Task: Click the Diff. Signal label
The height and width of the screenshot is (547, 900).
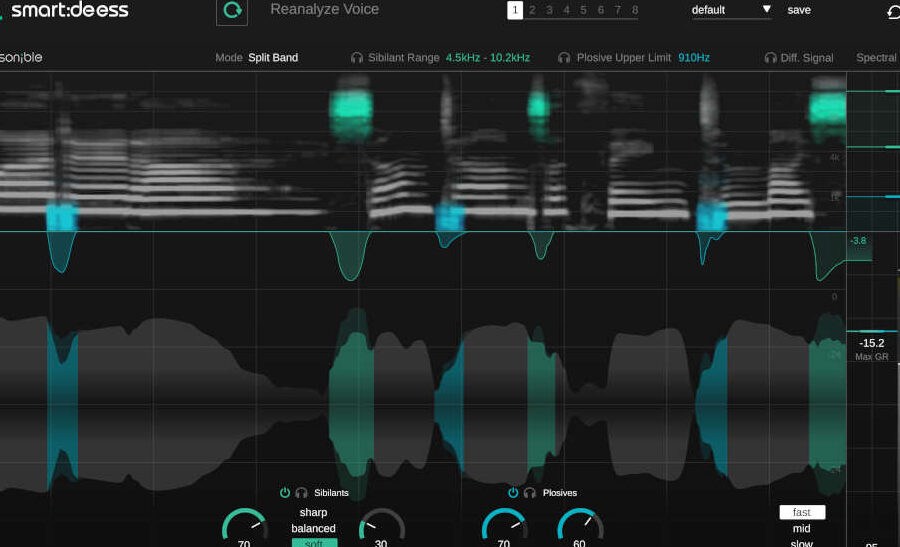Action: tap(806, 57)
